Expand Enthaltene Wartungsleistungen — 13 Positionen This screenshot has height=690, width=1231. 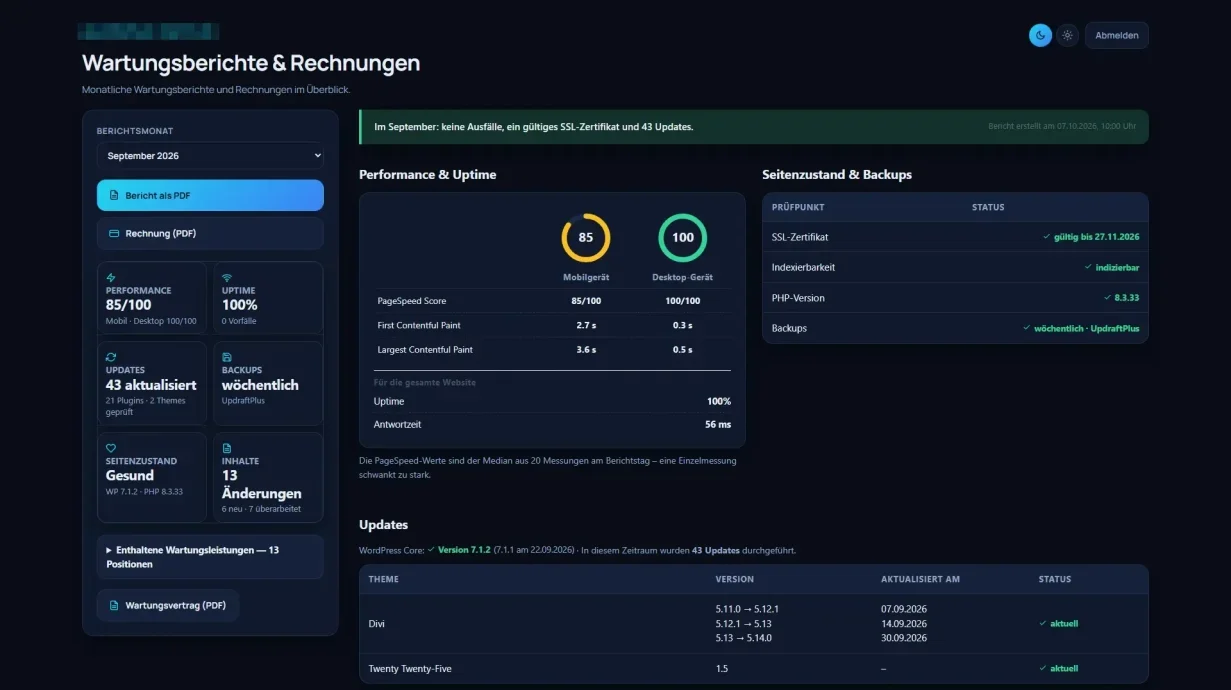click(x=210, y=557)
